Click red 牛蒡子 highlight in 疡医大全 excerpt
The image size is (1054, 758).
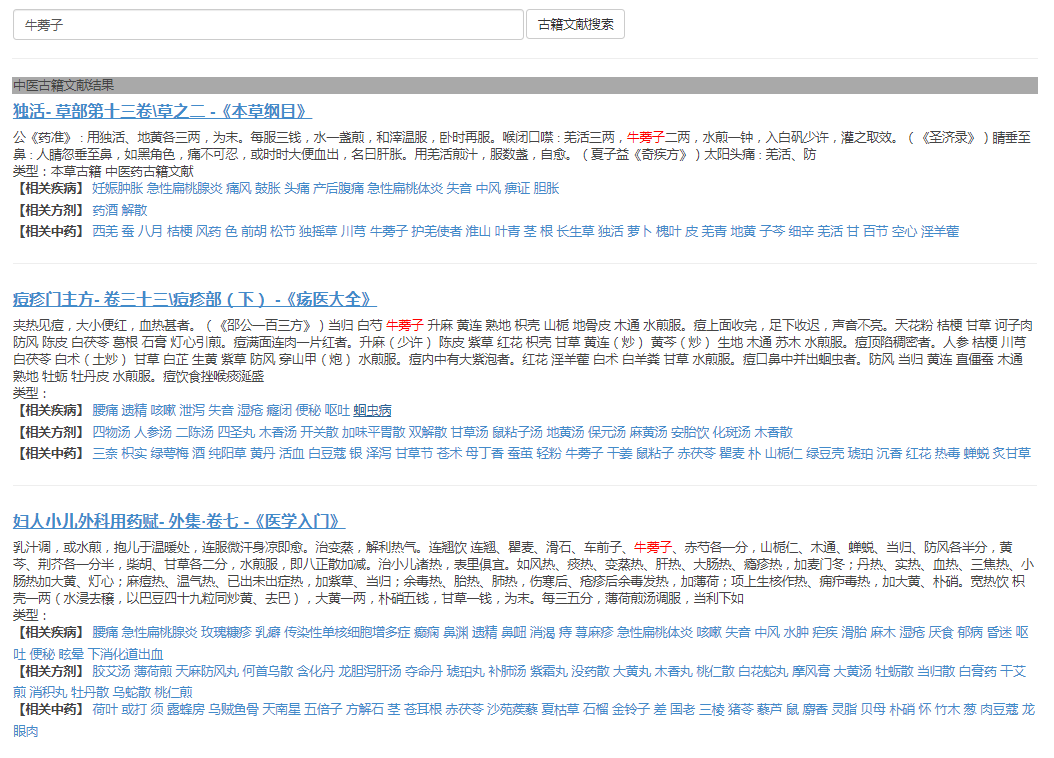(x=405, y=325)
